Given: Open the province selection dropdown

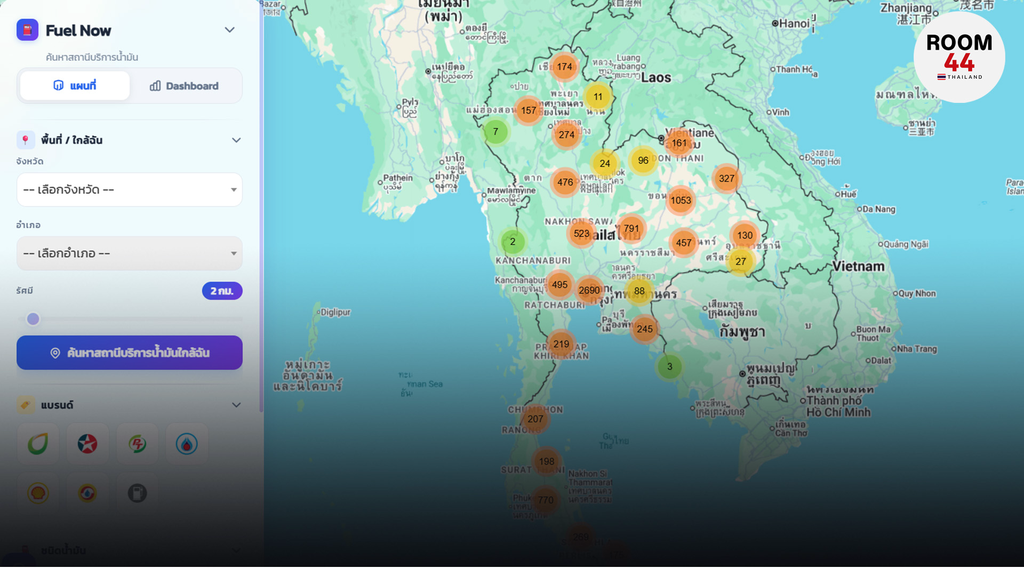Looking at the screenshot, I should 129,190.
